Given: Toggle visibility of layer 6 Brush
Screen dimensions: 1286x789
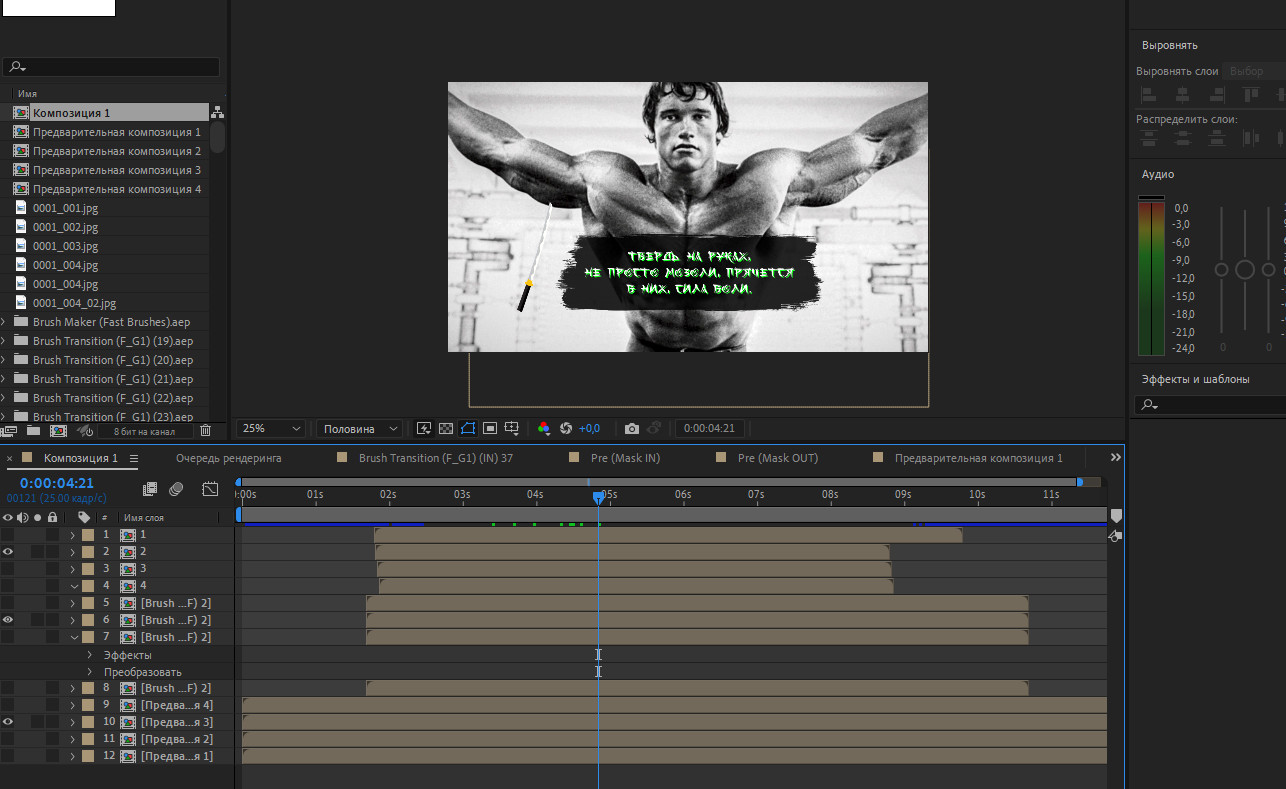Looking at the screenshot, I should [x=8, y=620].
